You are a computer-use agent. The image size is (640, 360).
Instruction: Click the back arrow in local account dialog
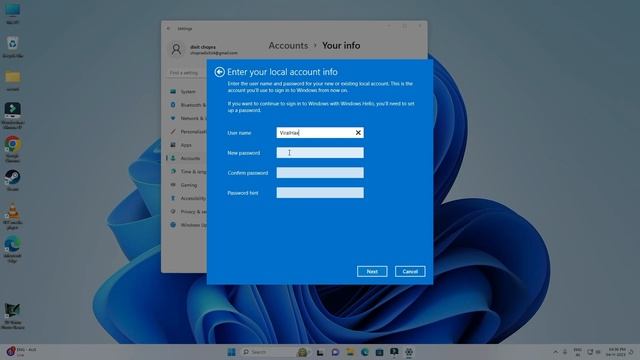click(219, 72)
